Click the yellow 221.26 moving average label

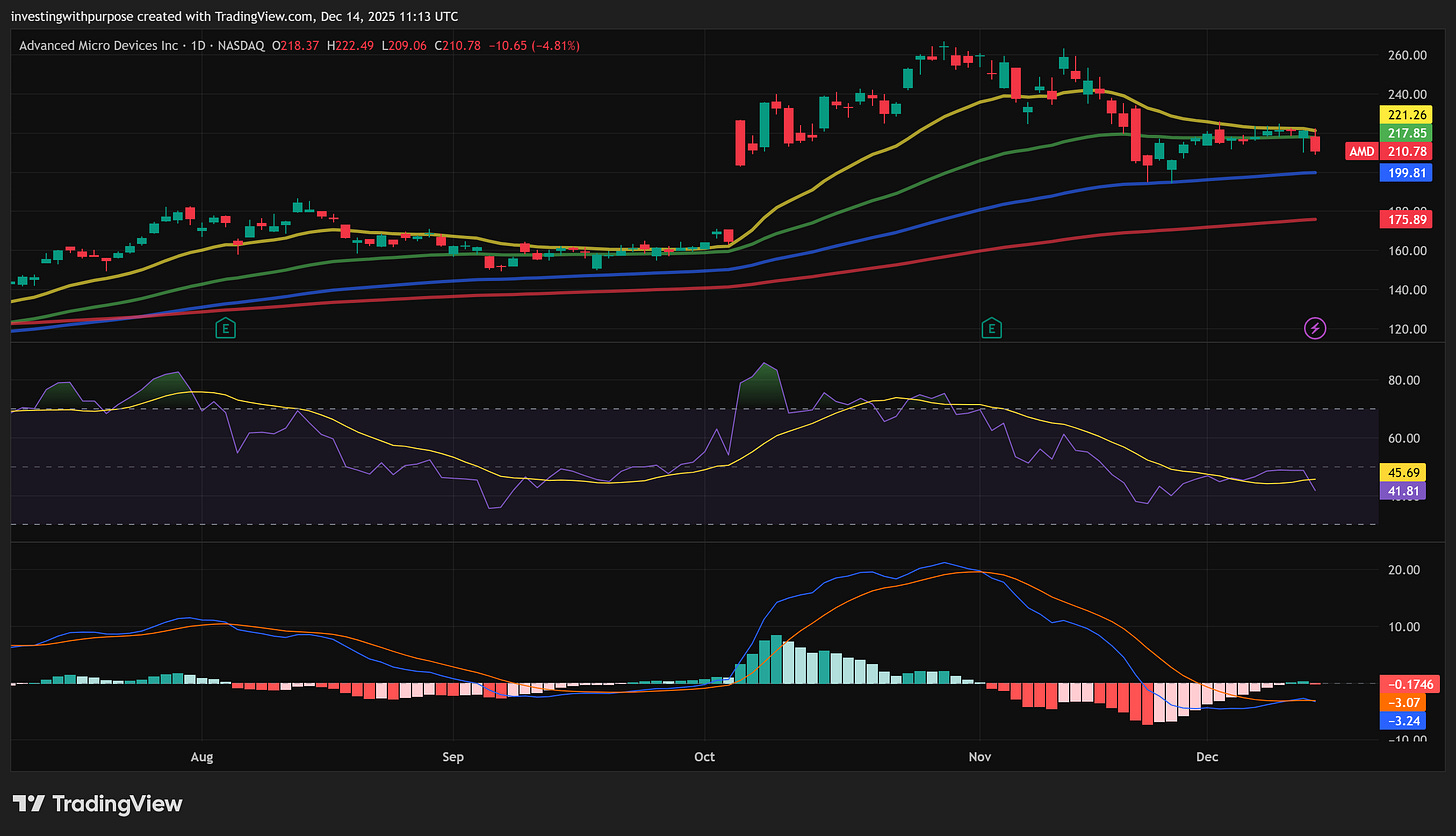pos(1405,114)
